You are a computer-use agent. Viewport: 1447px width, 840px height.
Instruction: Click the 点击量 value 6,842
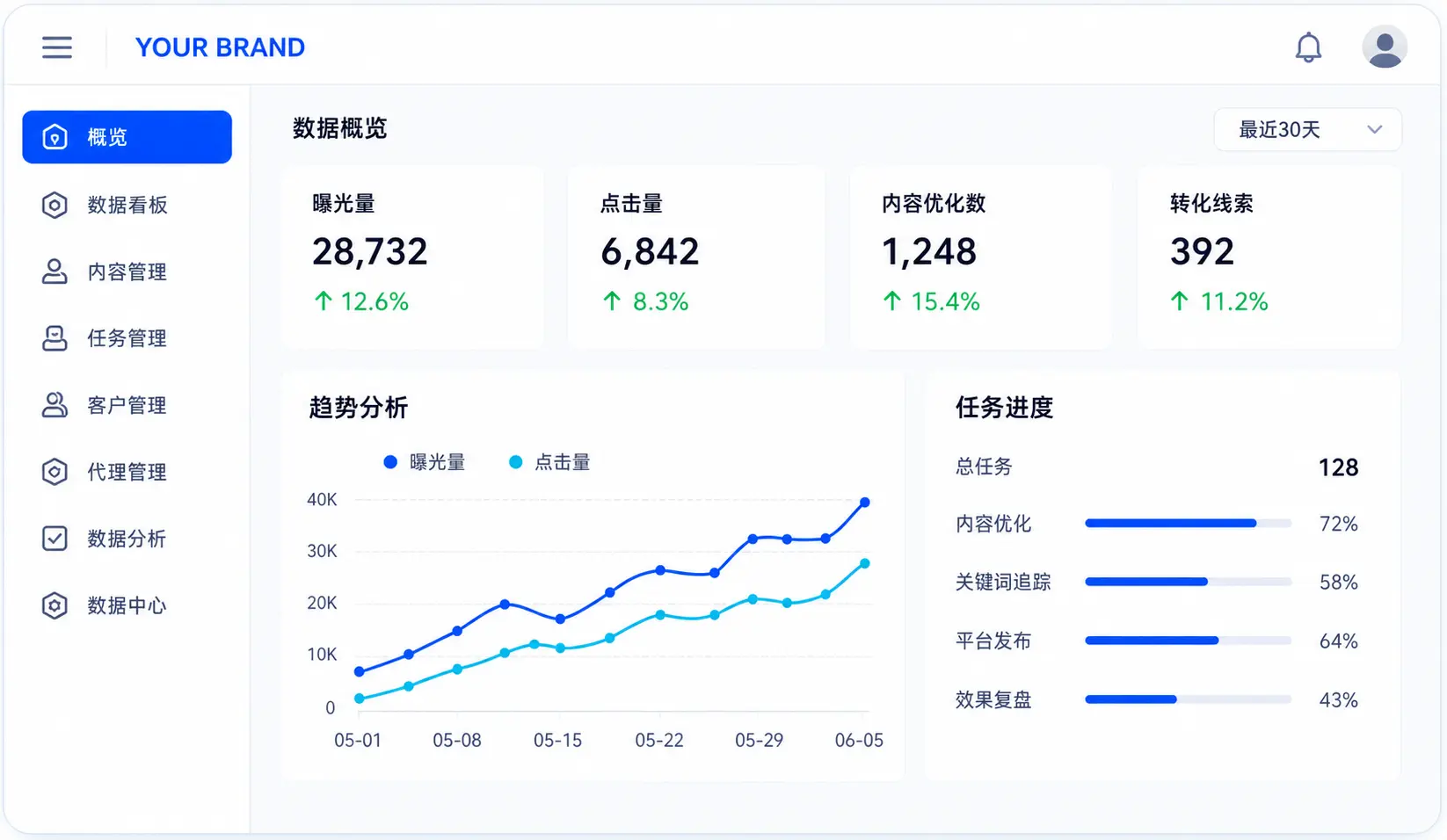(x=651, y=252)
